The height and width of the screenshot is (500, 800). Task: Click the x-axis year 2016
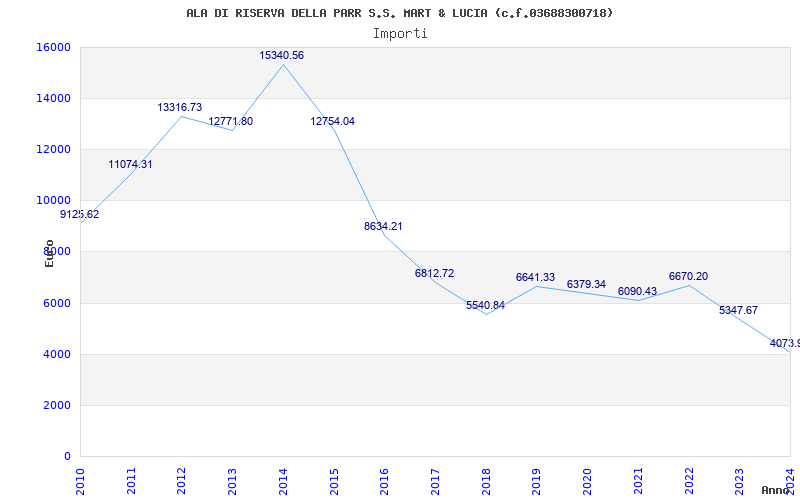click(384, 481)
